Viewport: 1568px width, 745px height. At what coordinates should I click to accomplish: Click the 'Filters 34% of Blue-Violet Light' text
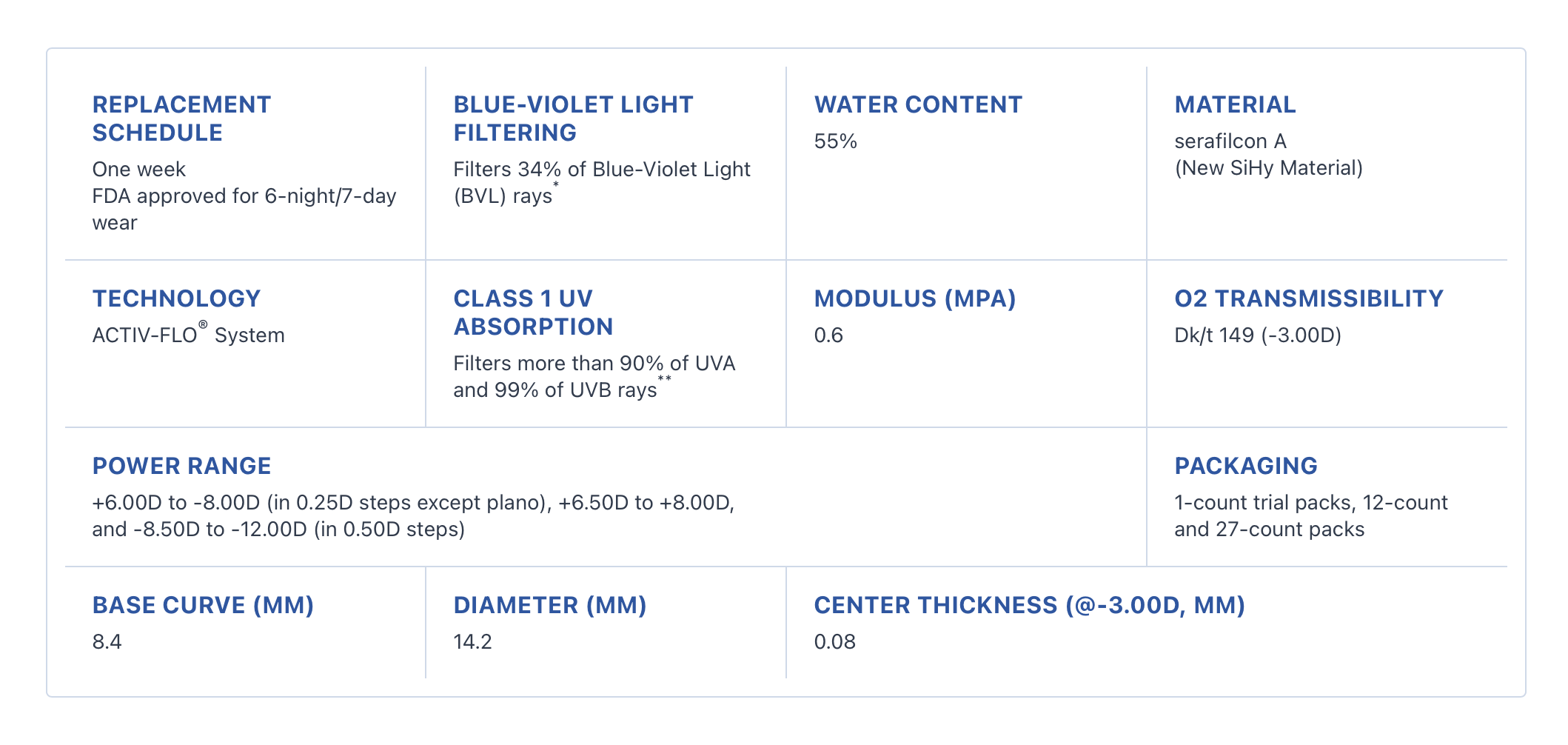point(601,170)
